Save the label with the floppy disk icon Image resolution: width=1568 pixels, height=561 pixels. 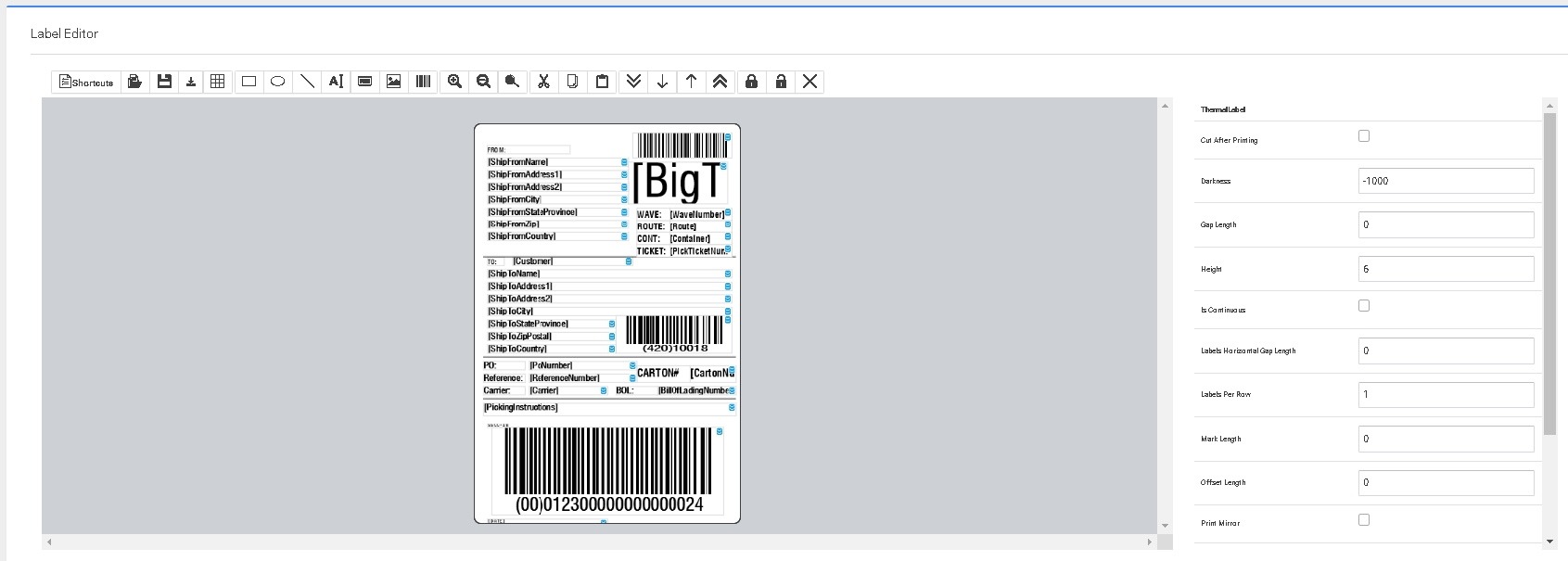(164, 82)
